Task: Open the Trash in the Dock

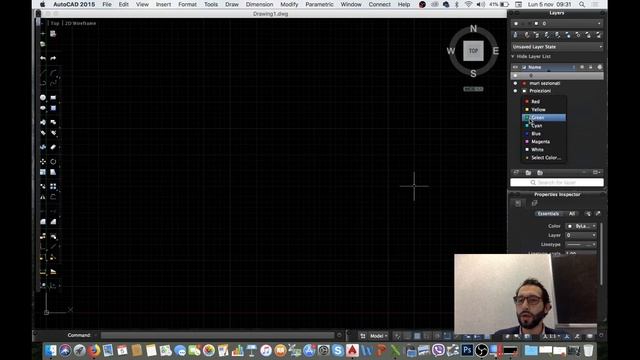Action: (x=588, y=350)
